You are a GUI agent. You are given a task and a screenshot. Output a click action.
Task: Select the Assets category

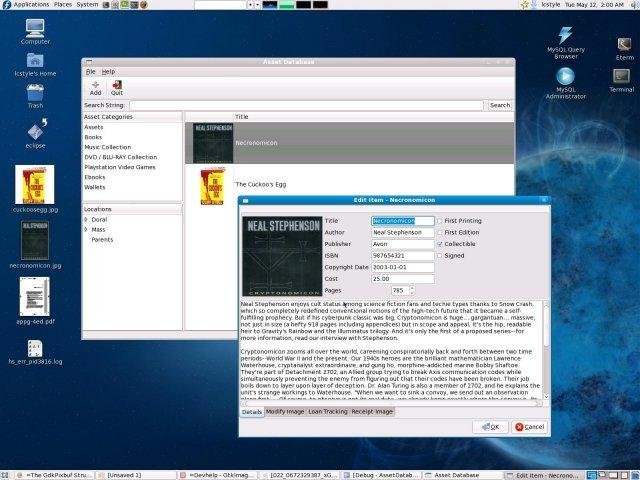coord(93,127)
